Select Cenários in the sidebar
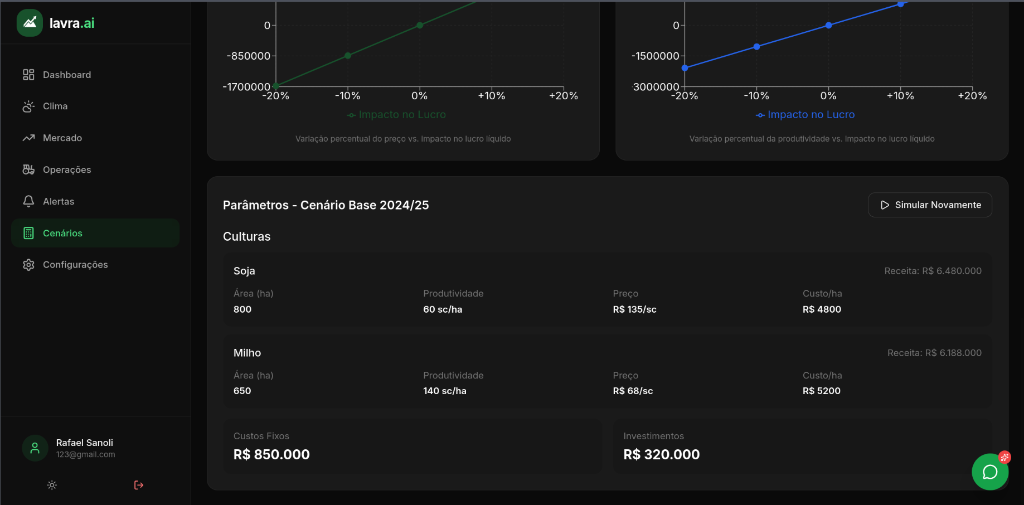The height and width of the screenshot is (505, 1024). (95, 233)
